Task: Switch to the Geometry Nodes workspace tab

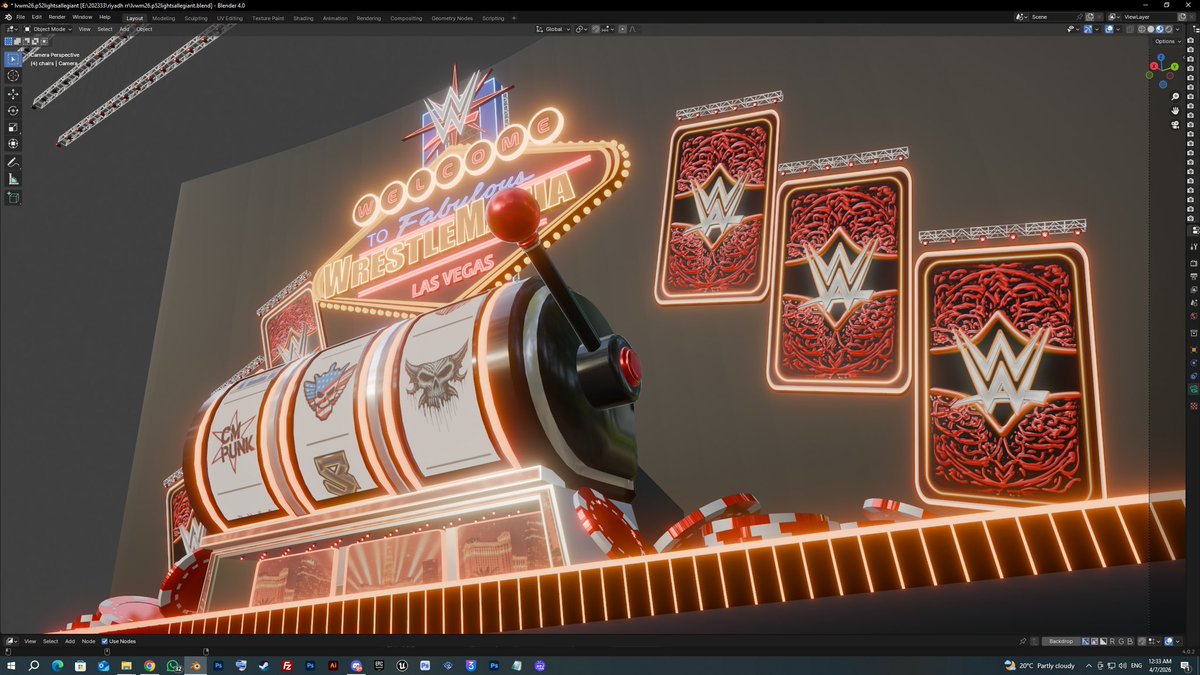Action: 452,18
